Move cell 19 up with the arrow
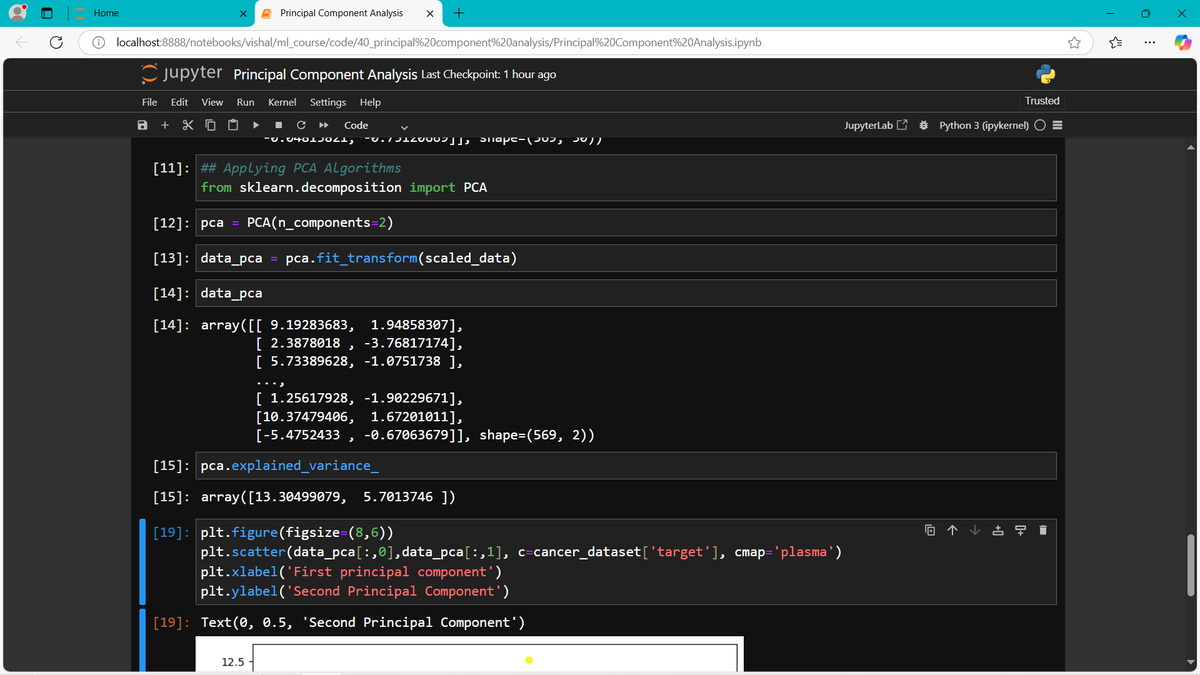Image resolution: width=1200 pixels, height=675 pixels. click(952, 530)
